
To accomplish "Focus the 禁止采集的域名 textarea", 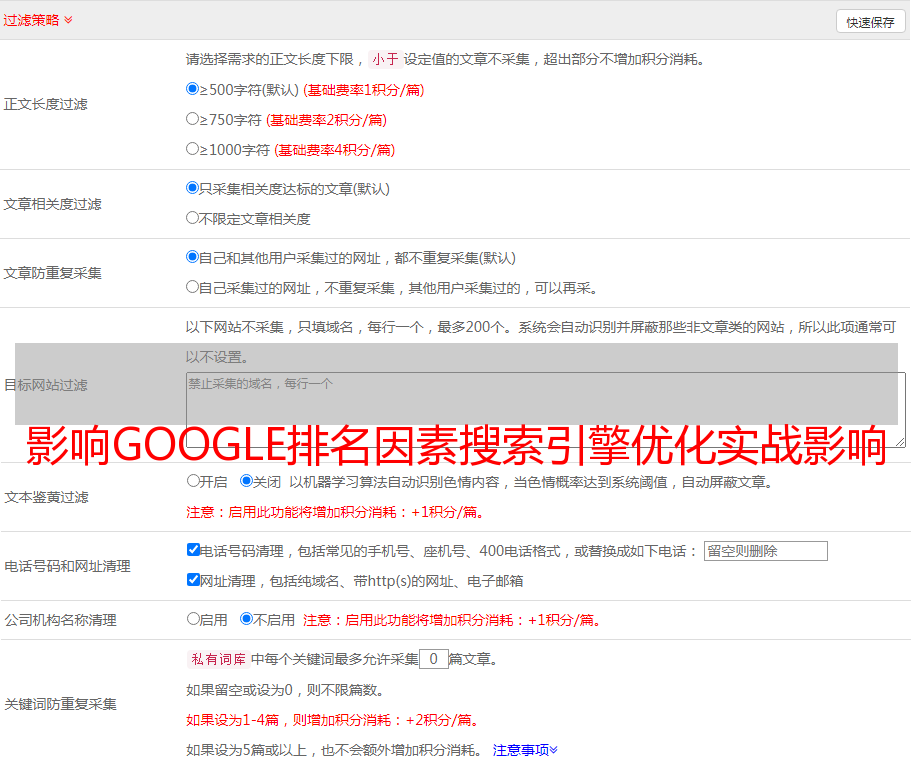I will click(546, 410).
